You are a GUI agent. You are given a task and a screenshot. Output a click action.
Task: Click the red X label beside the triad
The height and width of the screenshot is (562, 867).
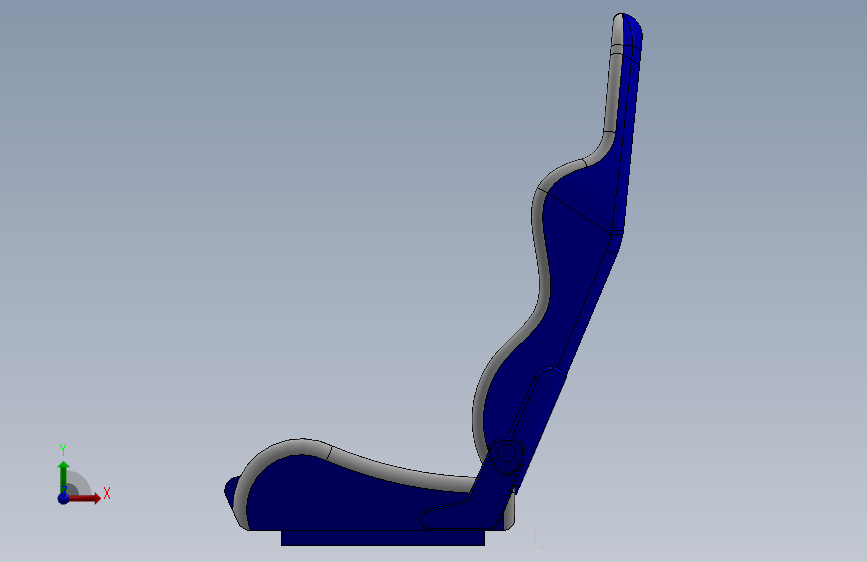pos(107,493)
